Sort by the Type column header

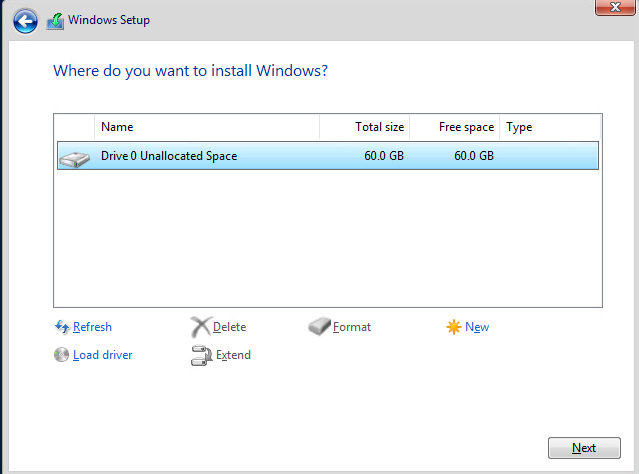pyautogui.click(x=550, y=127)
